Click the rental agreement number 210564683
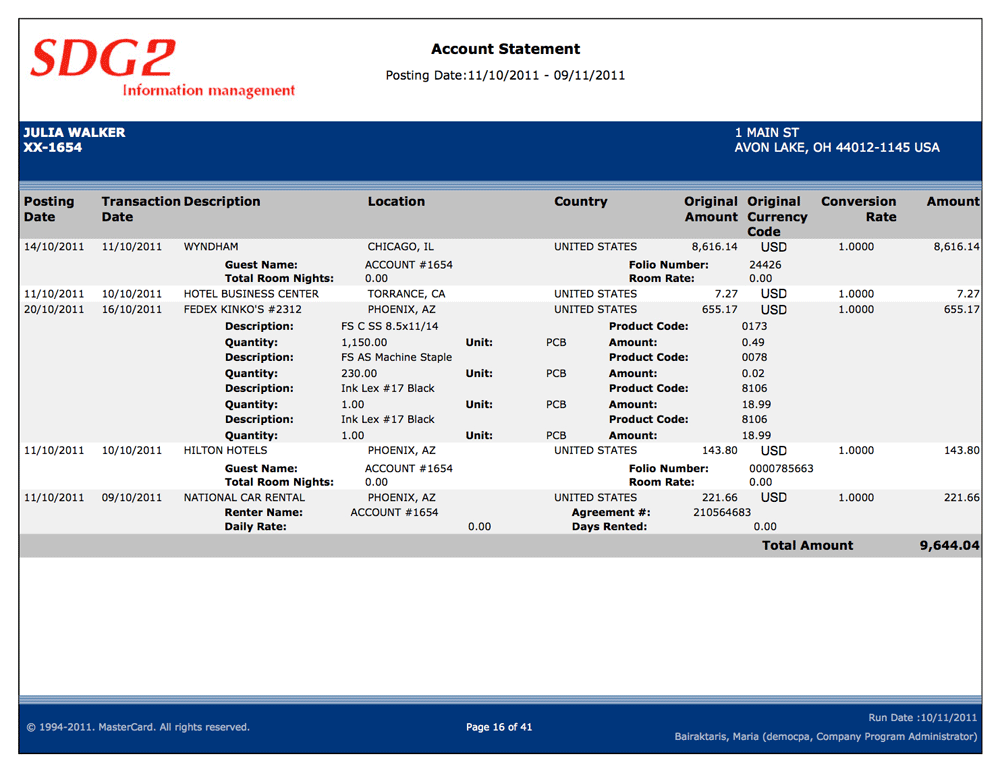Viewport: 1000px width, 771px height. click(722, 513)
